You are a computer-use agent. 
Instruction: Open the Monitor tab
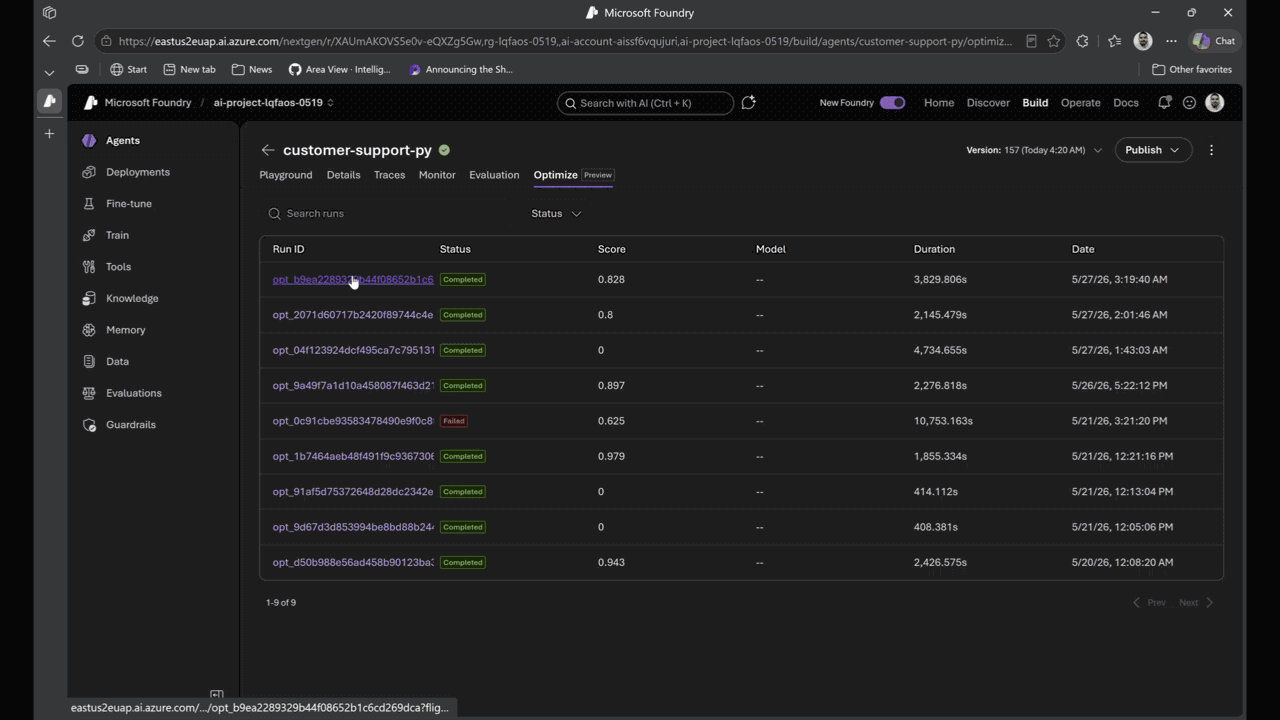click(x=437, y=175)
